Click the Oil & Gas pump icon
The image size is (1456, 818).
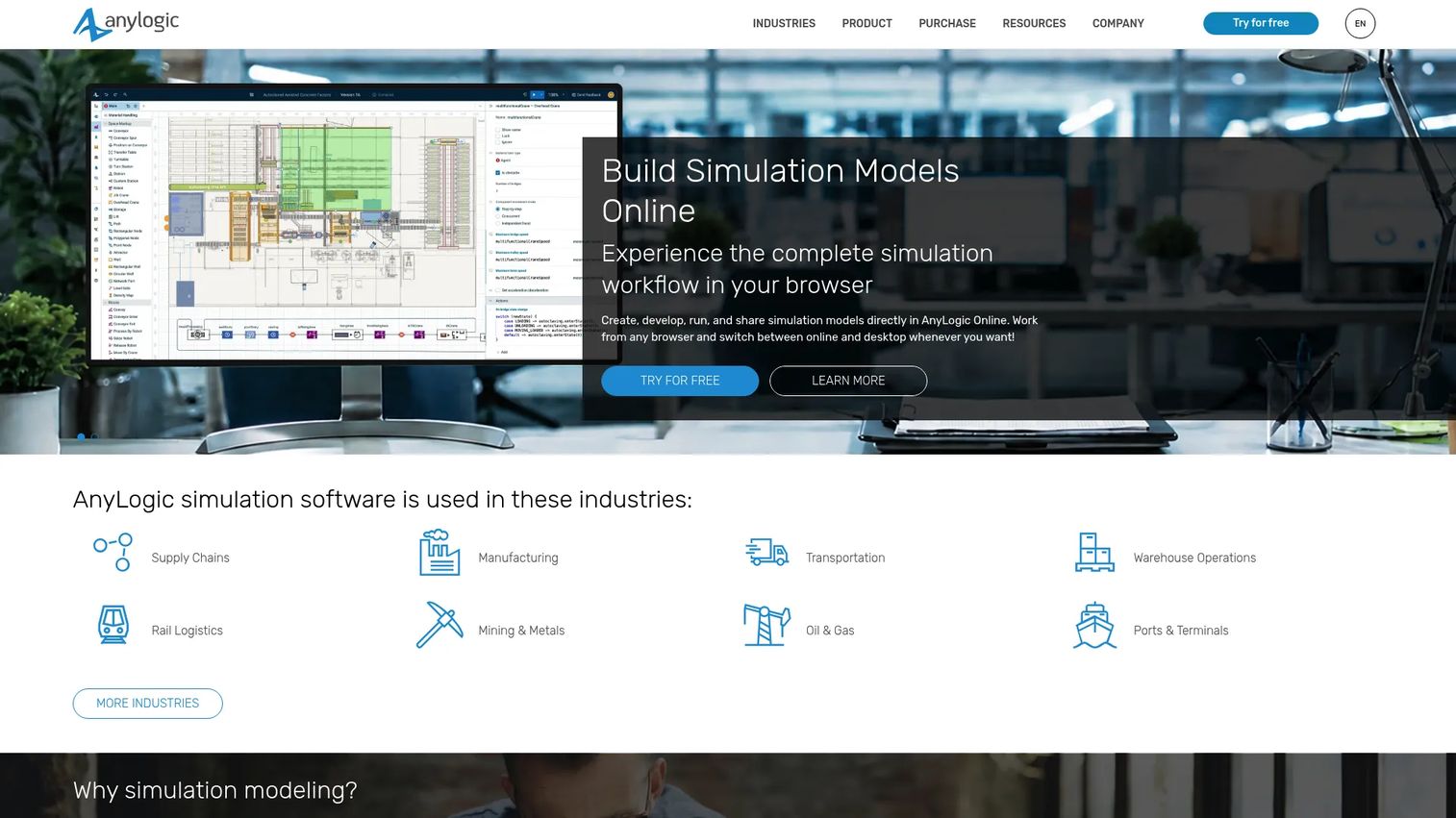[x=766, y=625]
